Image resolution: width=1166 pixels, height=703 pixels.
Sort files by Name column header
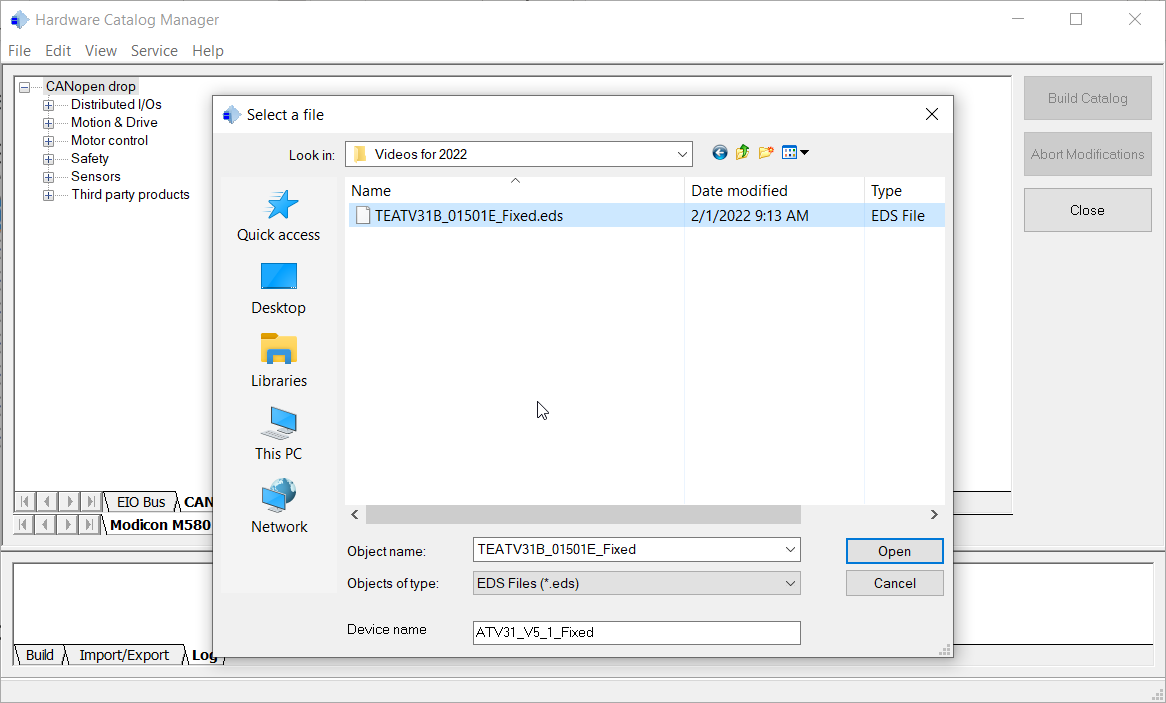pyautogui.click(x=515, y=190)
